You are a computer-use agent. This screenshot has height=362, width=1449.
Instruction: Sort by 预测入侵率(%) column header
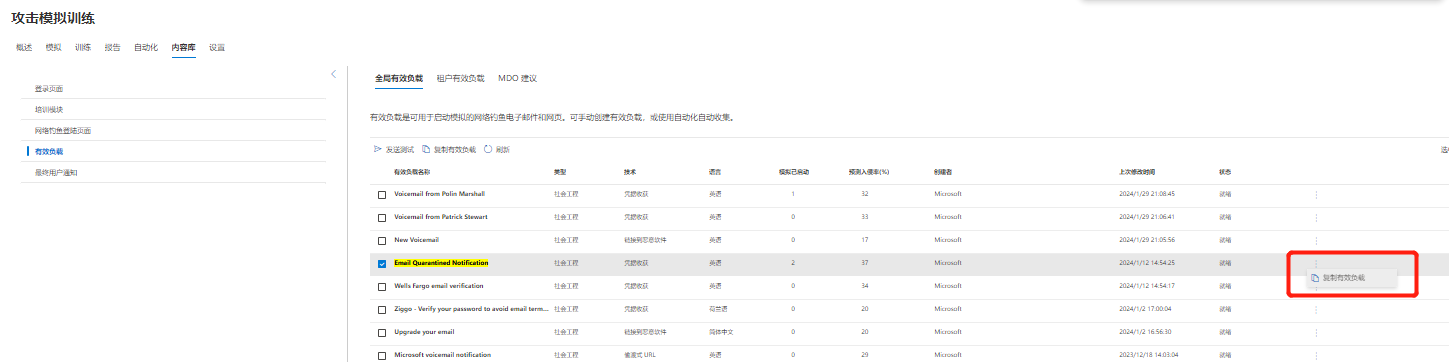tap(869, 172)
